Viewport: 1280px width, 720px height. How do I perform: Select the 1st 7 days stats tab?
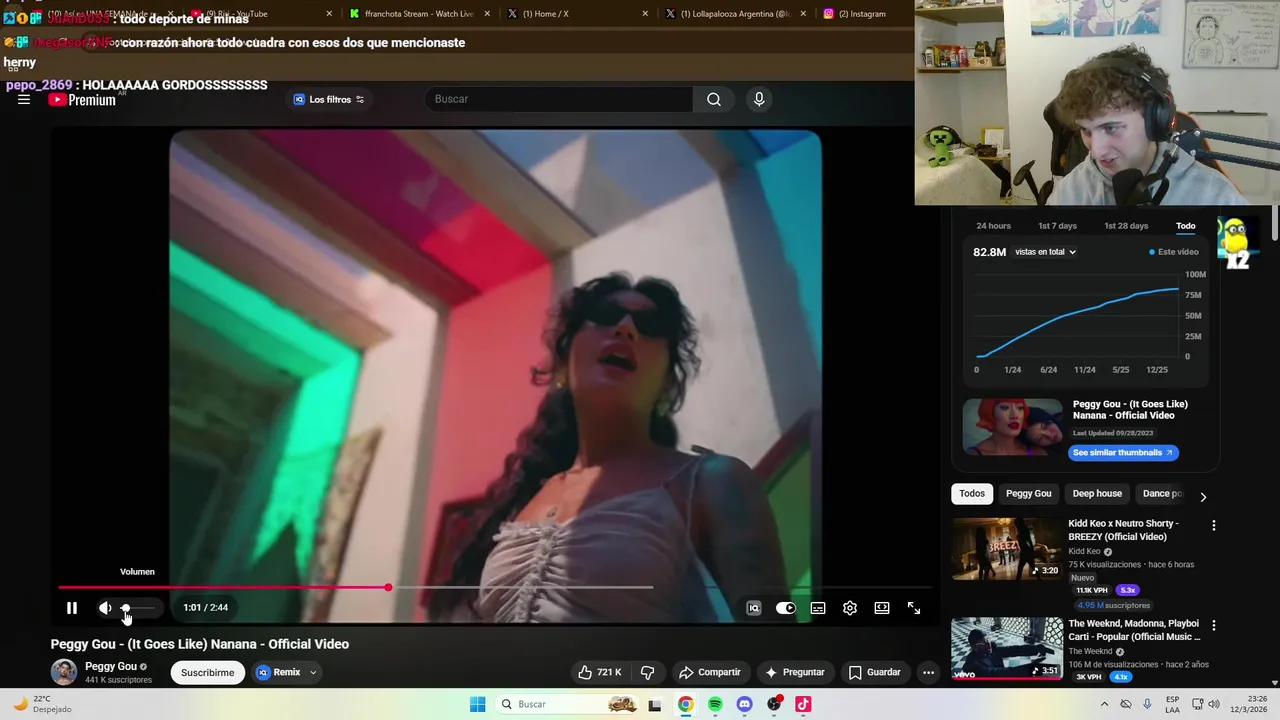pos(1057,226)
